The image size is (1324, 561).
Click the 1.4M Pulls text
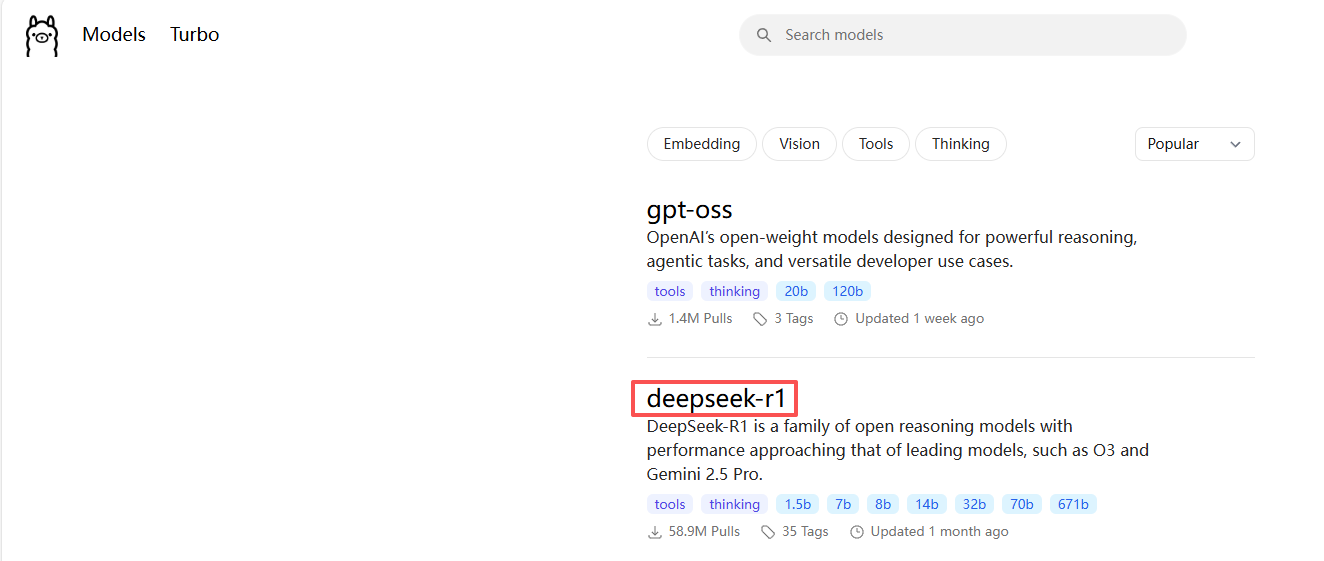tap(701, 319)
